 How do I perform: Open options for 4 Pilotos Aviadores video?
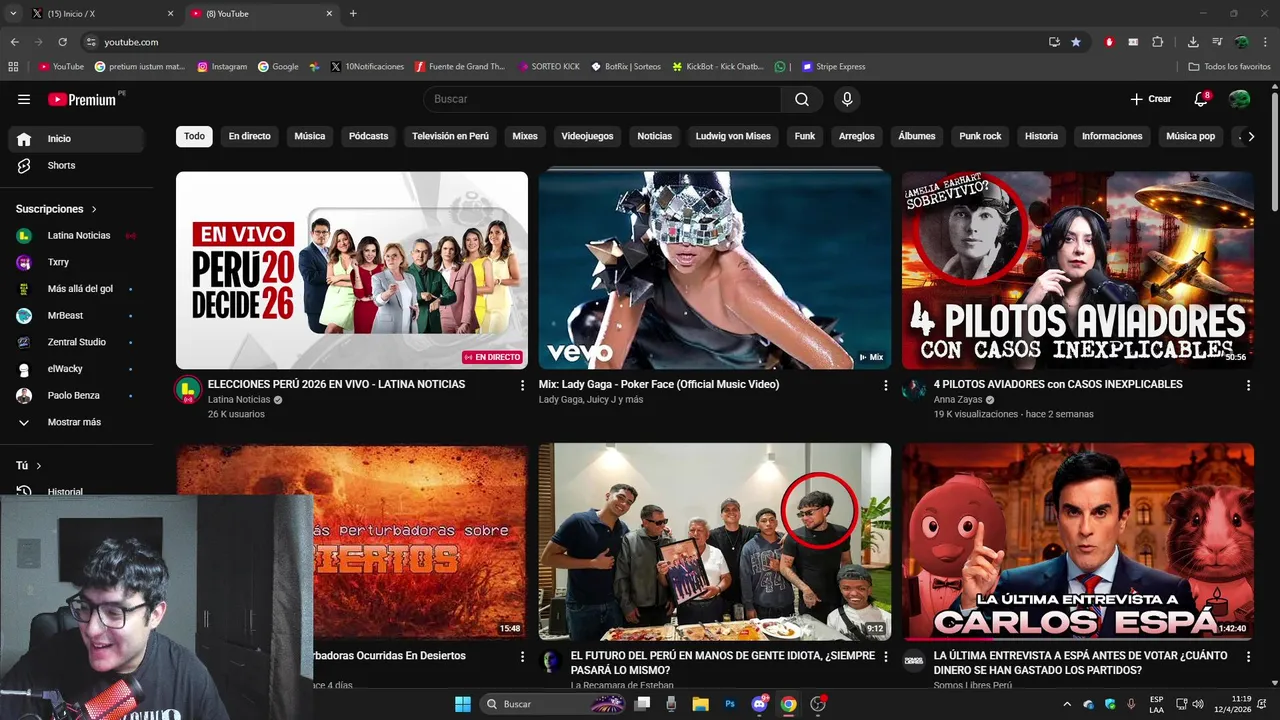click(x=1248, y=385)
